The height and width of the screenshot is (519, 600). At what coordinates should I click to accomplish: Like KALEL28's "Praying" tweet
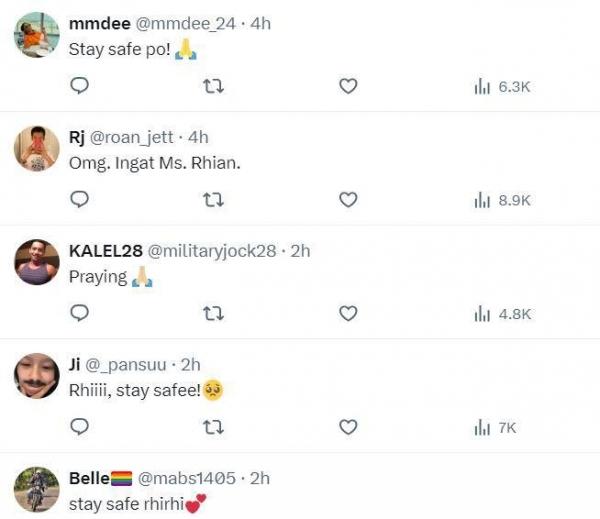click(x=348, y=314)
